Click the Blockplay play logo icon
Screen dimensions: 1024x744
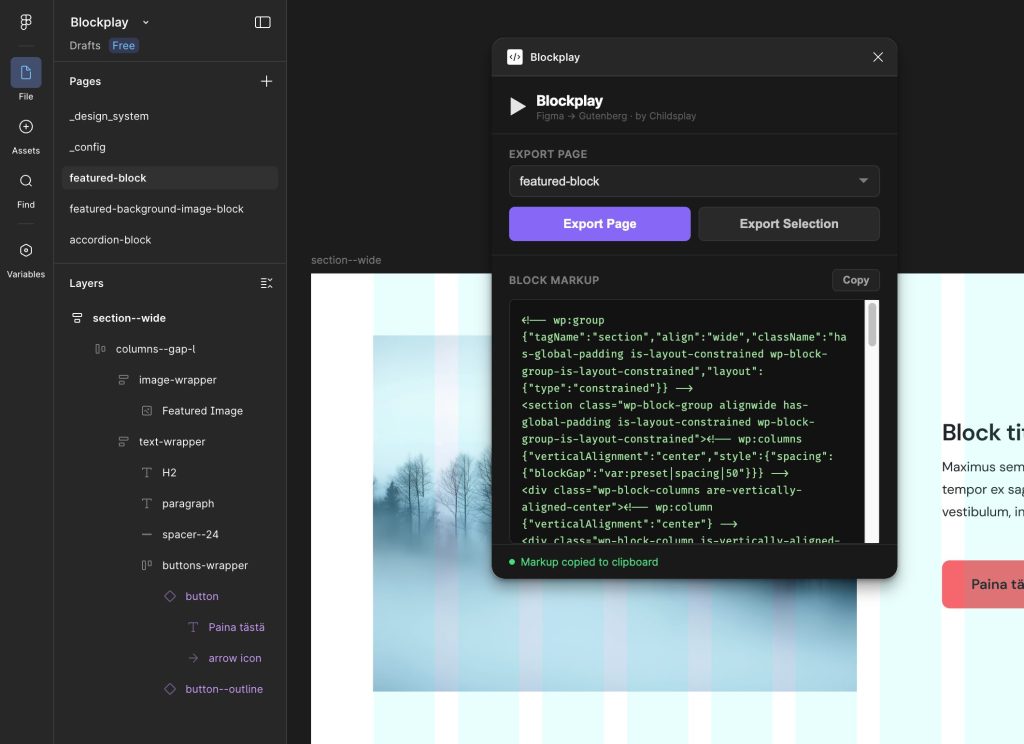pos(517,106)
